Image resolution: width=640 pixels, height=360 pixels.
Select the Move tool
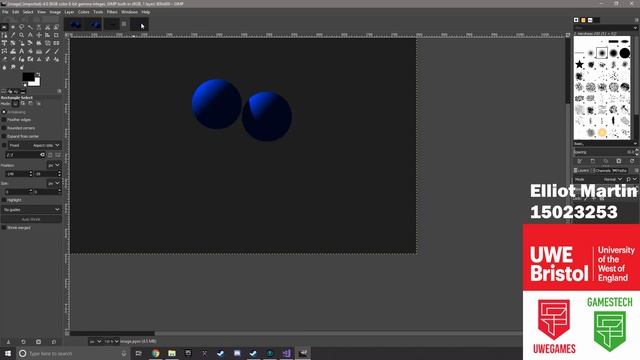pyautogui.click(x=39, y=35)
